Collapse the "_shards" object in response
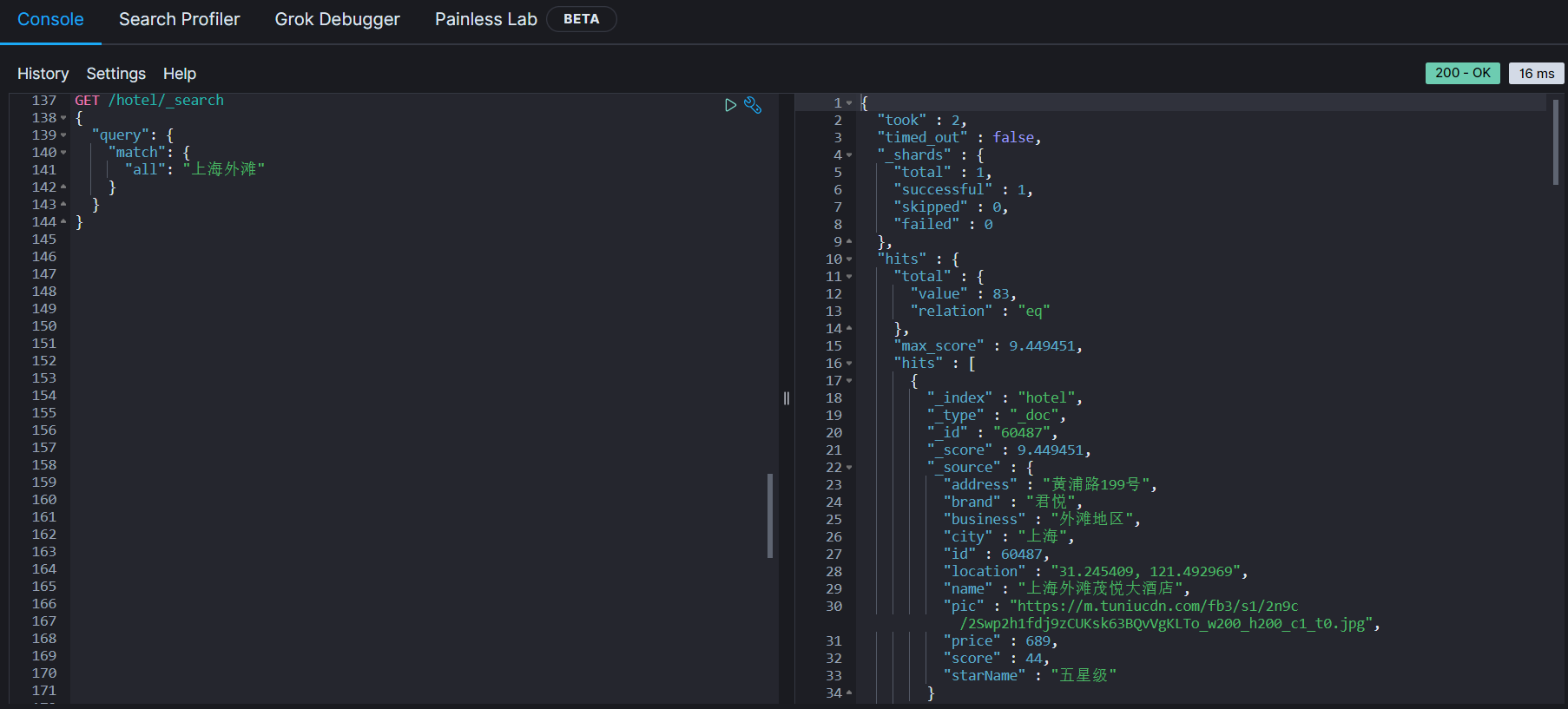Image resolution: width=1568 pixels, height=709 pixels. tap(849, 155)
